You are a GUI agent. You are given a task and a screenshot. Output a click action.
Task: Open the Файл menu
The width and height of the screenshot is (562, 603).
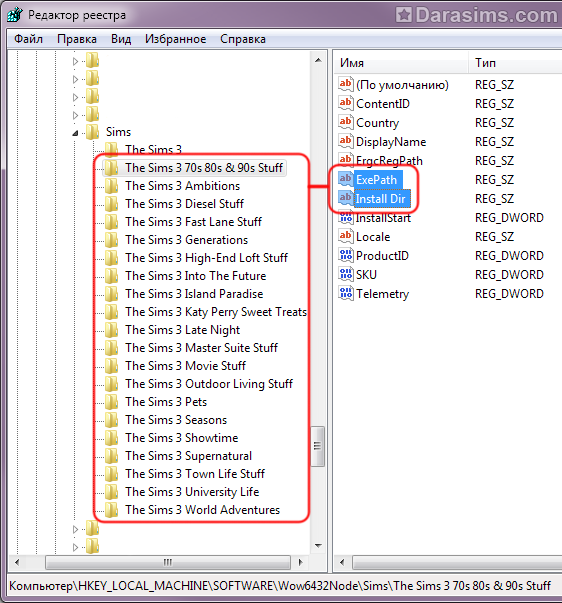[x=28, y=39]
